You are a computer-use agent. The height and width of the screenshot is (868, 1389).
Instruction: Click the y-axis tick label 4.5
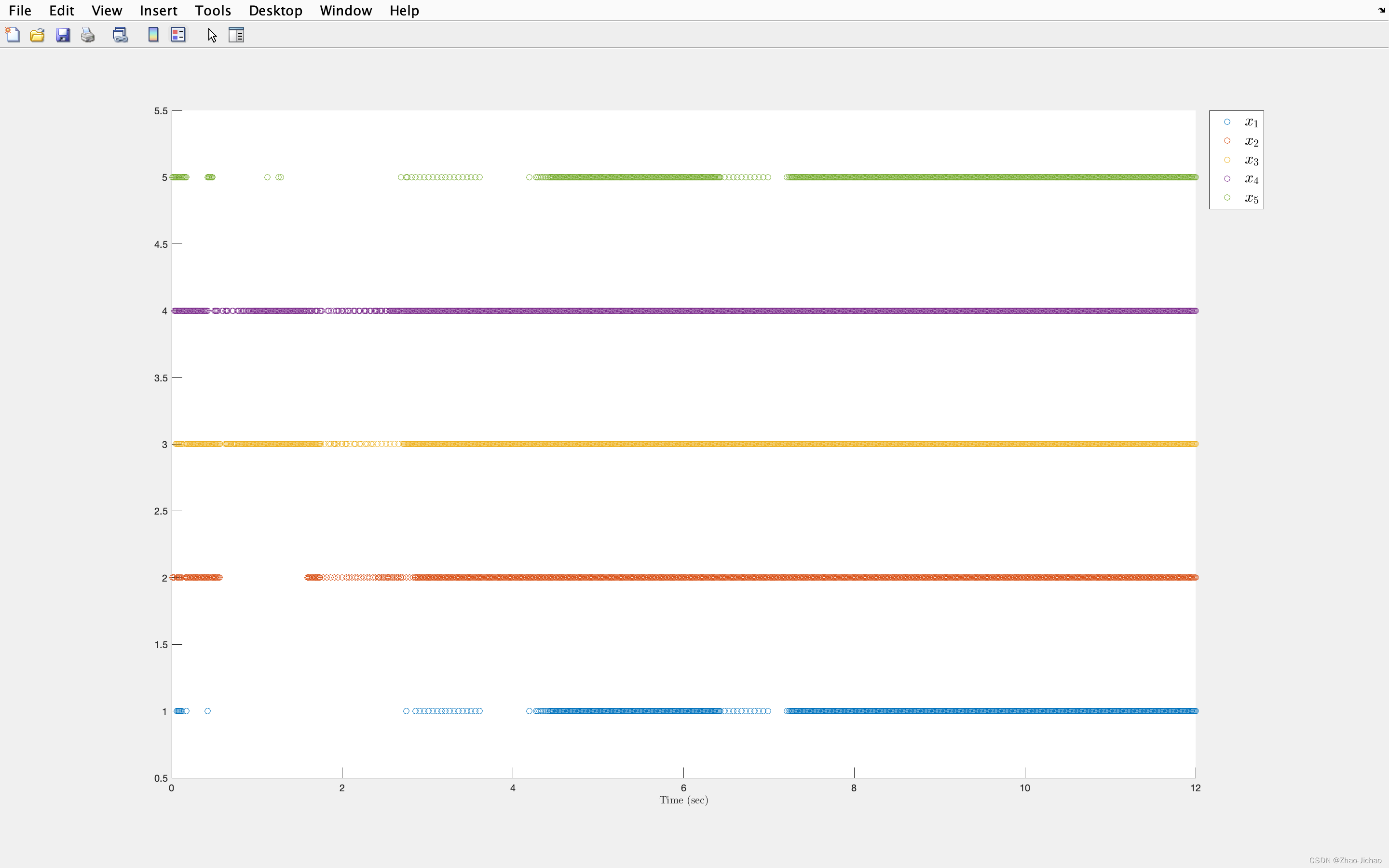(161, 244)
